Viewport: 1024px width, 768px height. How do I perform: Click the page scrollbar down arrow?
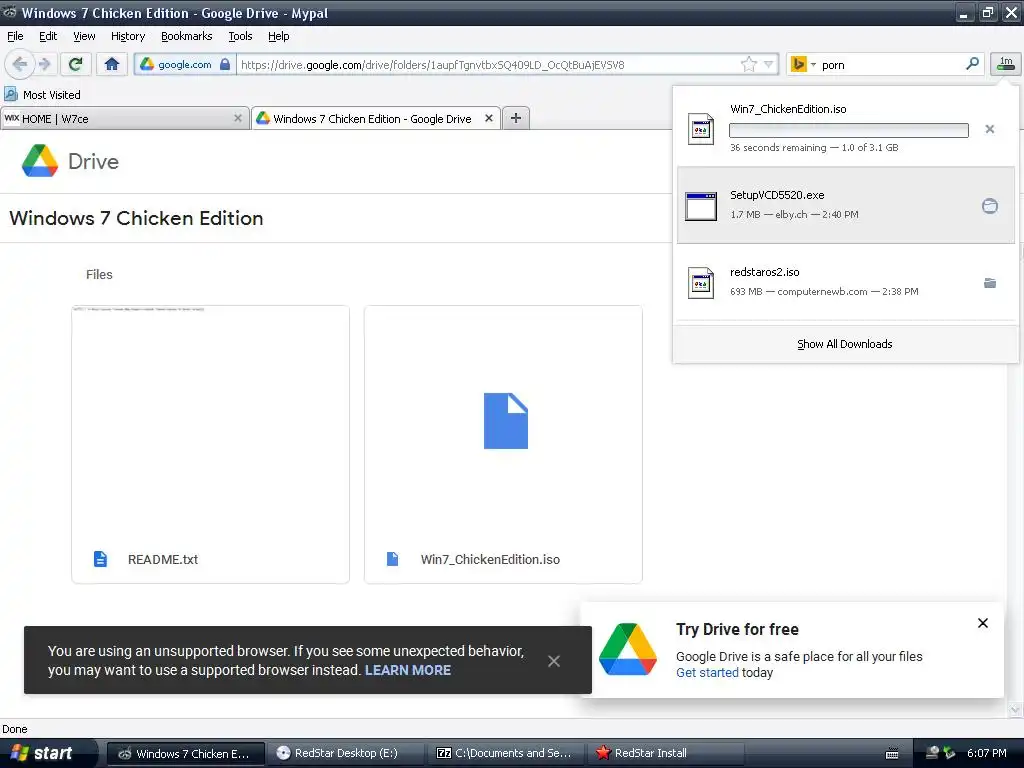(x=1014, y=709)
